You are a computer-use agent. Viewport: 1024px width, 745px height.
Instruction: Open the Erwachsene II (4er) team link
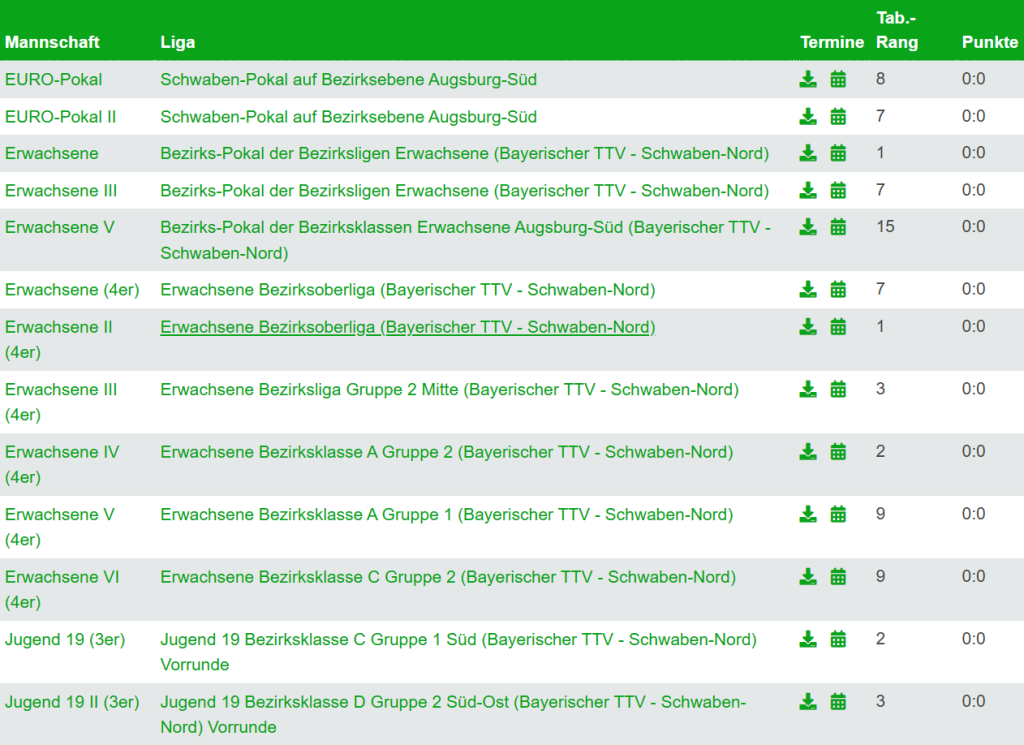[x=59, y=340]
